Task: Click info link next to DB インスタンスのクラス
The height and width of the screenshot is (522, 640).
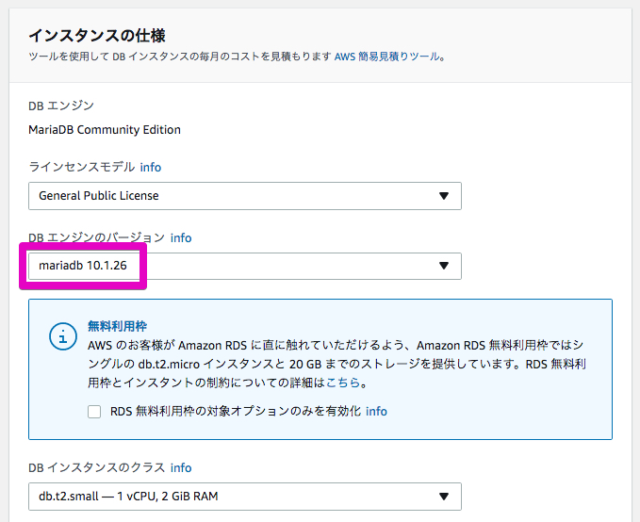Action: (181, 468)
